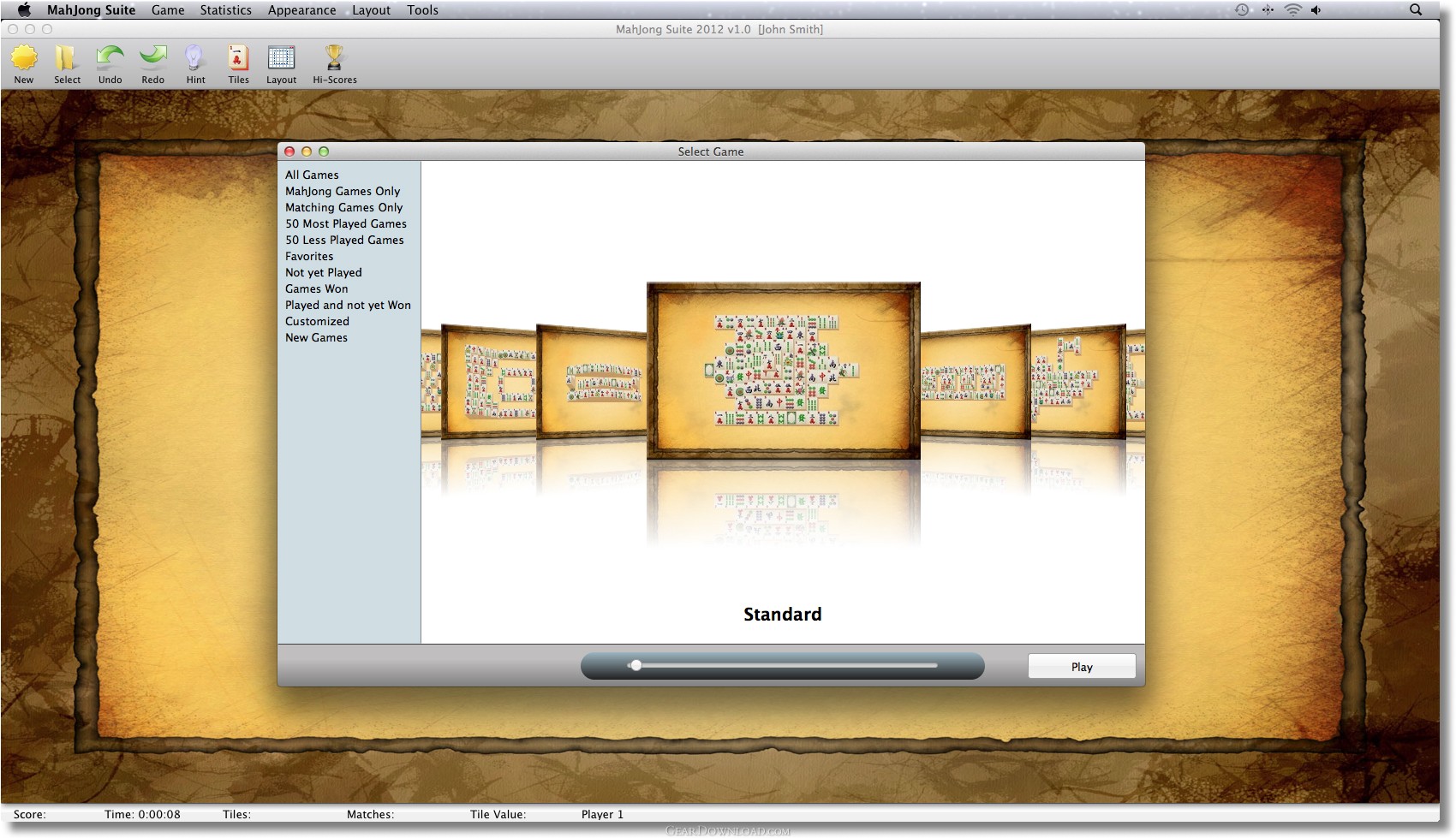1456x838 pixels.
Task: Open the Layout toolbar icon
Action: pyautogui.click(x=281, y=65)
